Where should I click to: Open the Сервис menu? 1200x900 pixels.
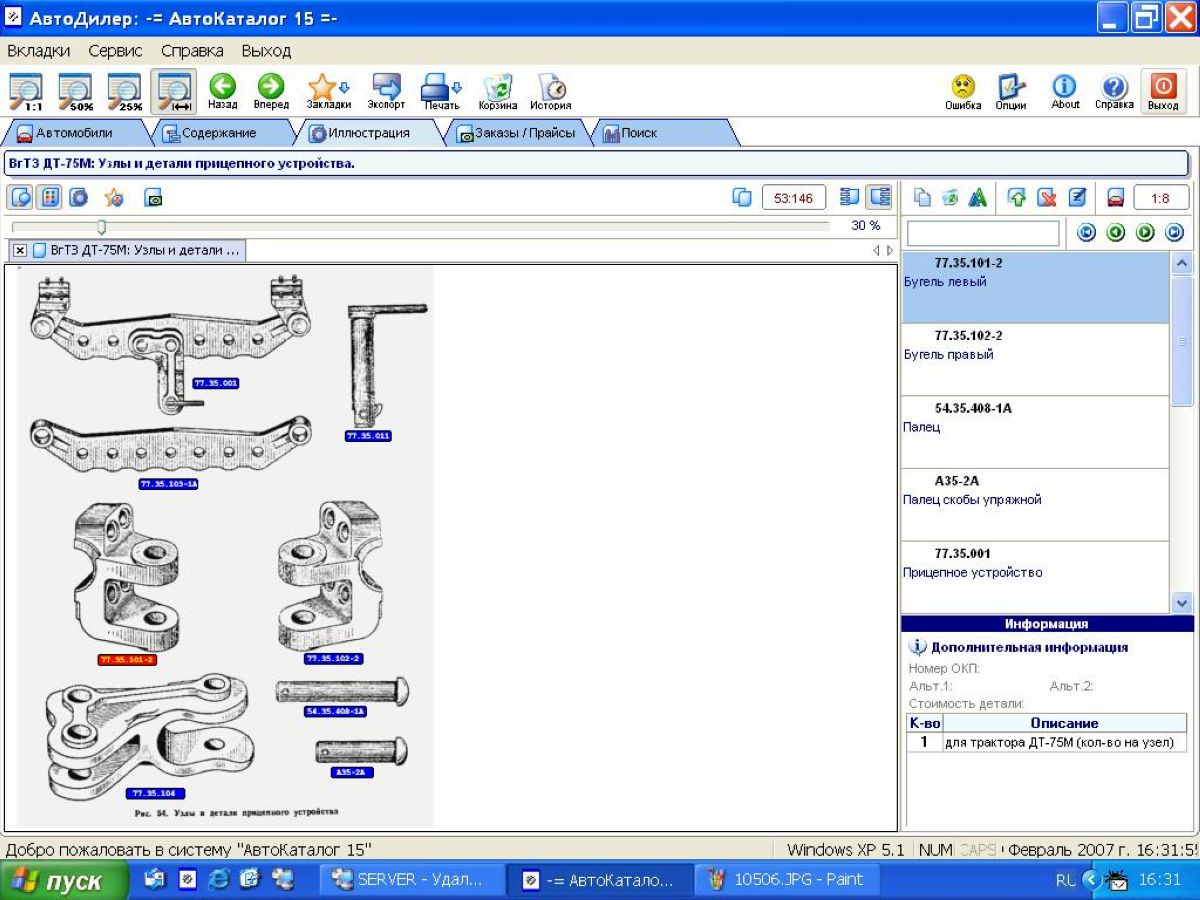click(x=115, y=50)
